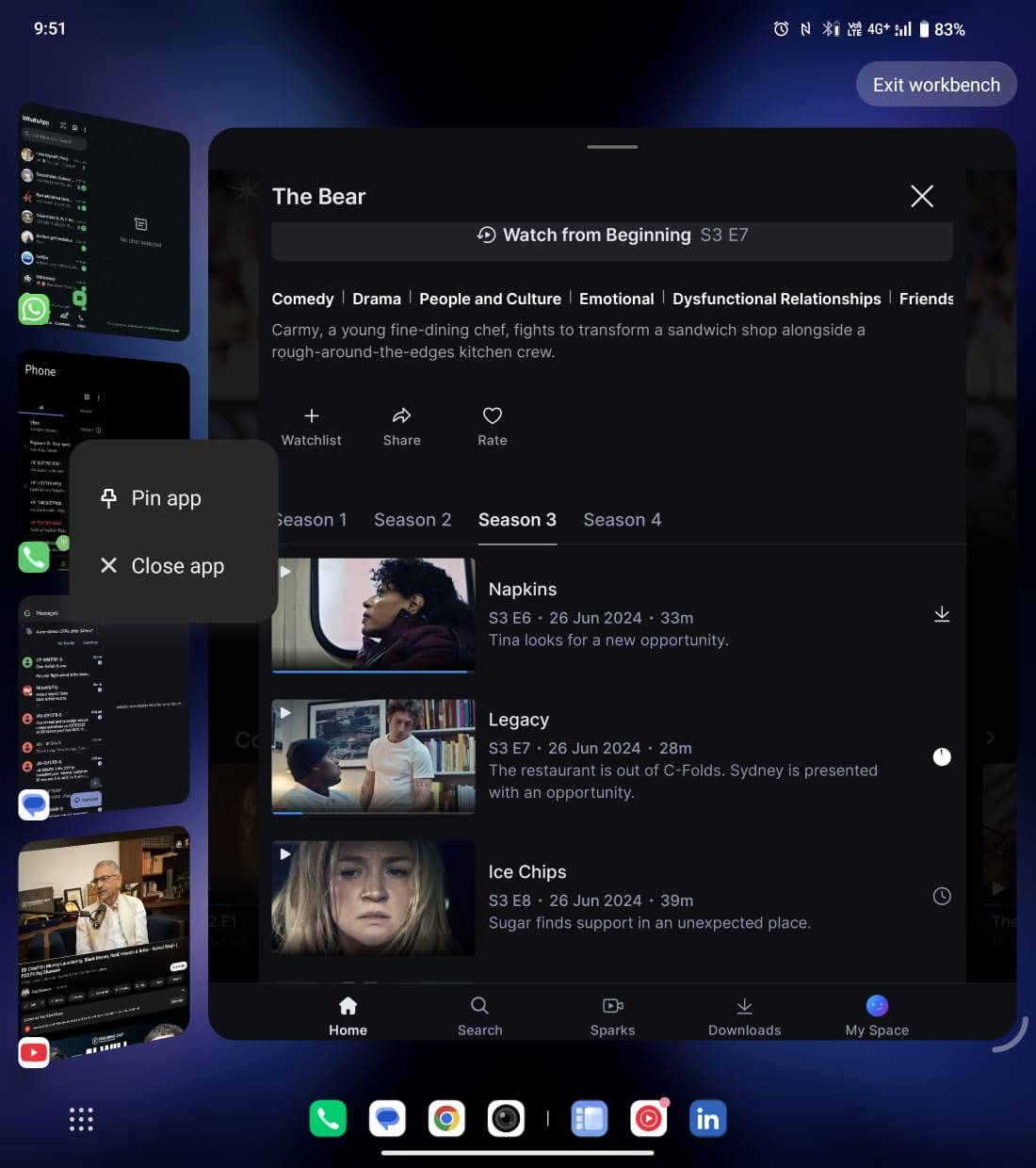Tap the Legacy episode title
Image resolution: width=1036 pixels, height=1168 pixels.
pos(519,720)
